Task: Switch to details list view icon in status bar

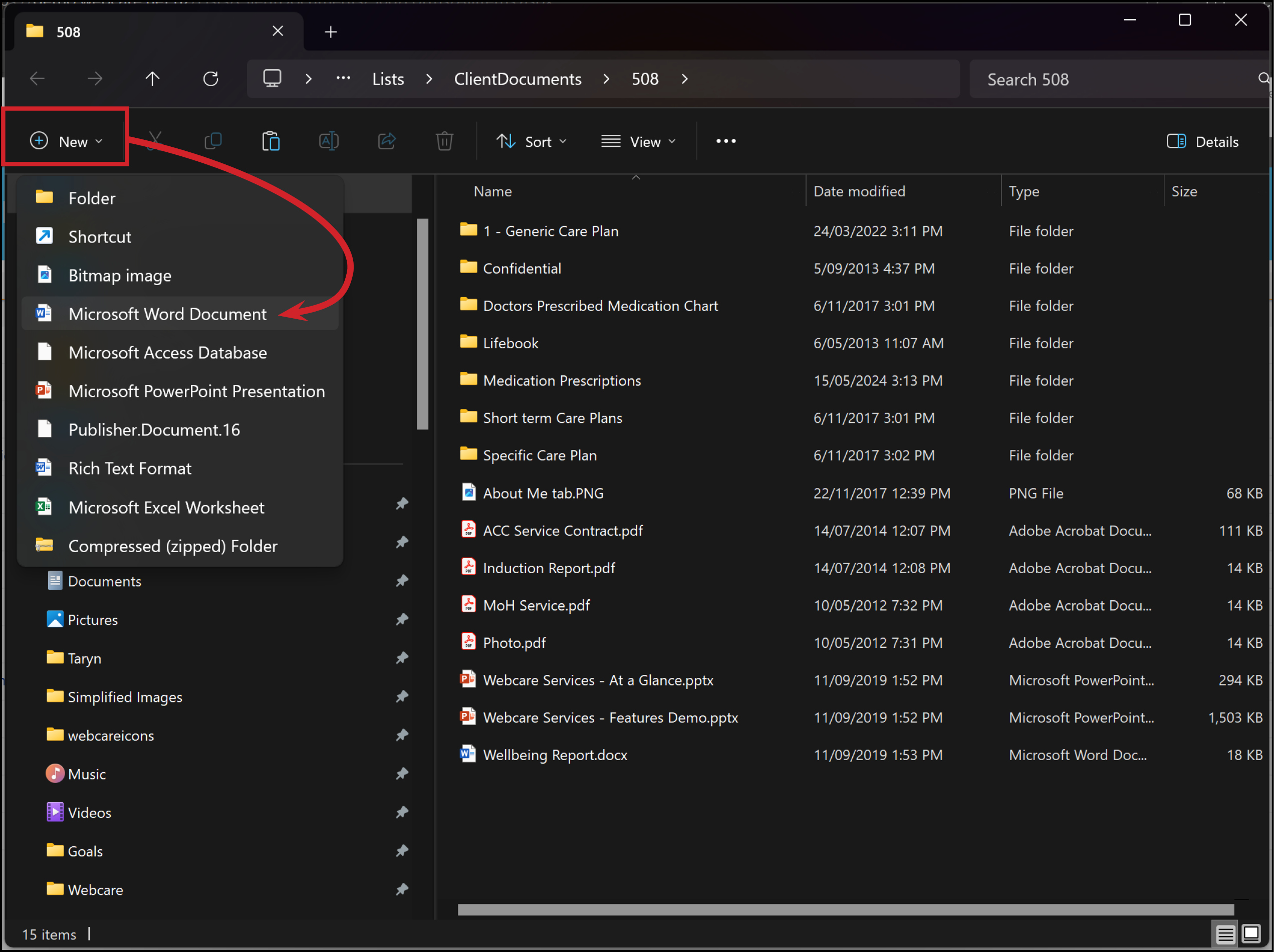Action: point(1224,933)
